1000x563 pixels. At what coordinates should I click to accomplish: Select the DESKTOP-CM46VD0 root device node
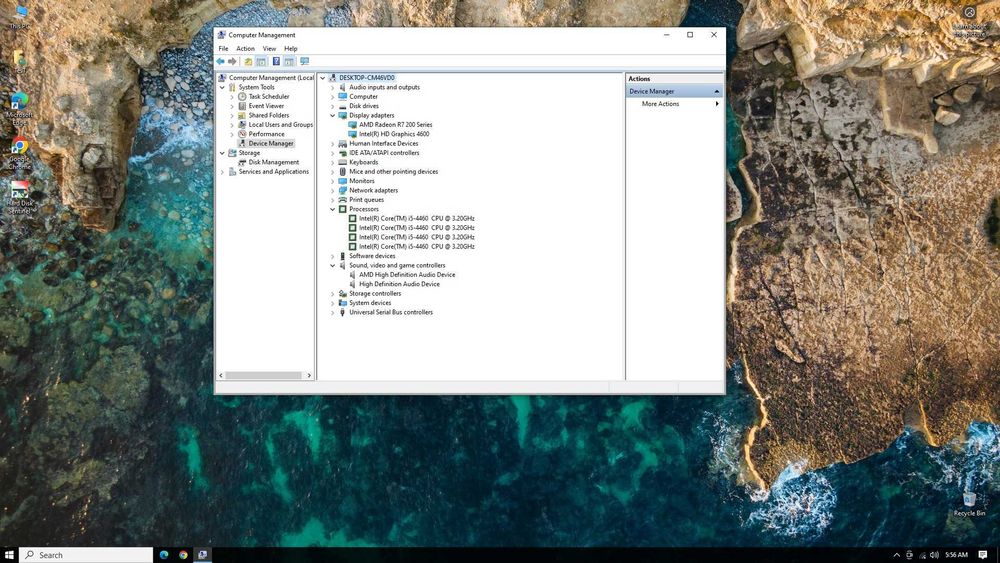click(x=367, y=78)
